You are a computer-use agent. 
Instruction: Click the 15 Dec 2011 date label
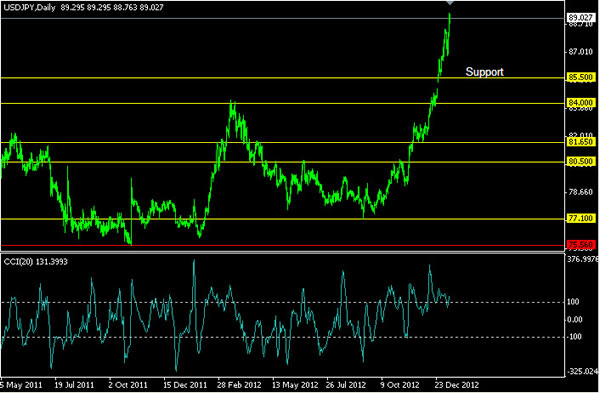185,385
